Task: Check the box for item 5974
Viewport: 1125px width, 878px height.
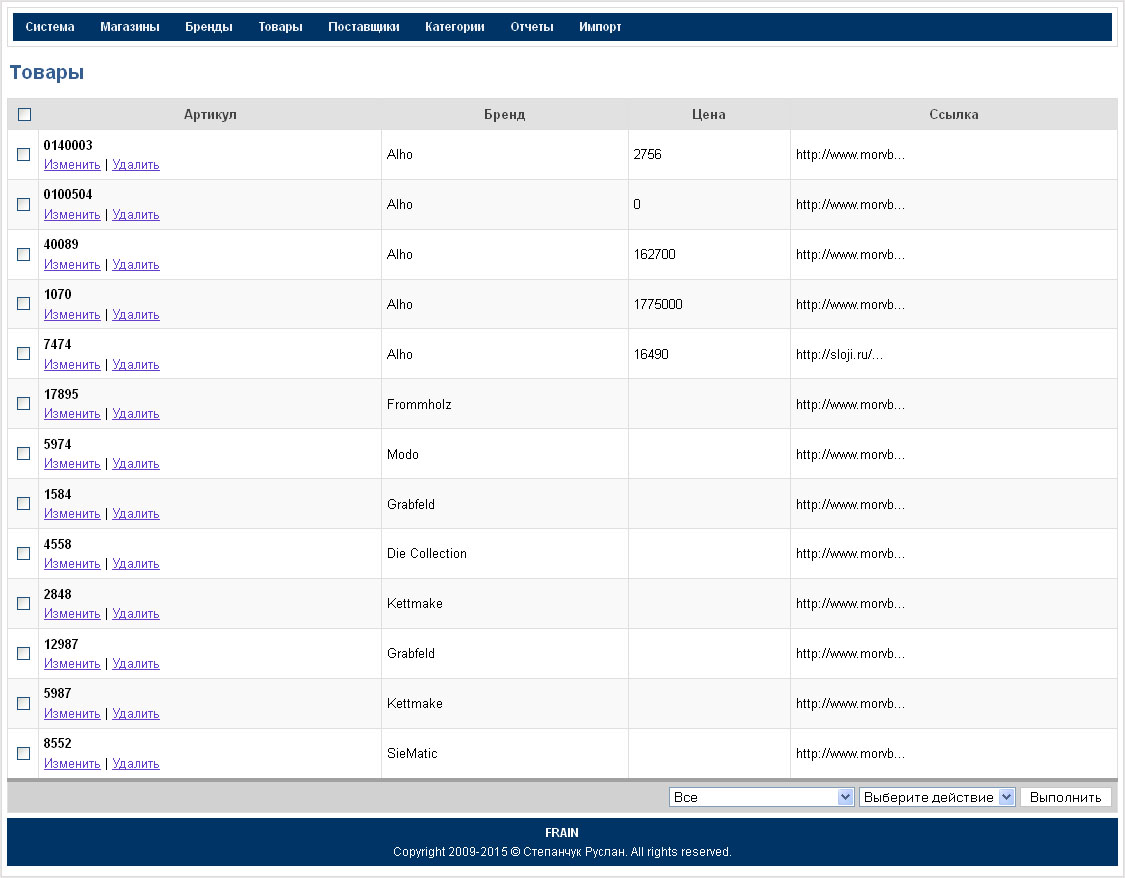Action: point(24,453)
